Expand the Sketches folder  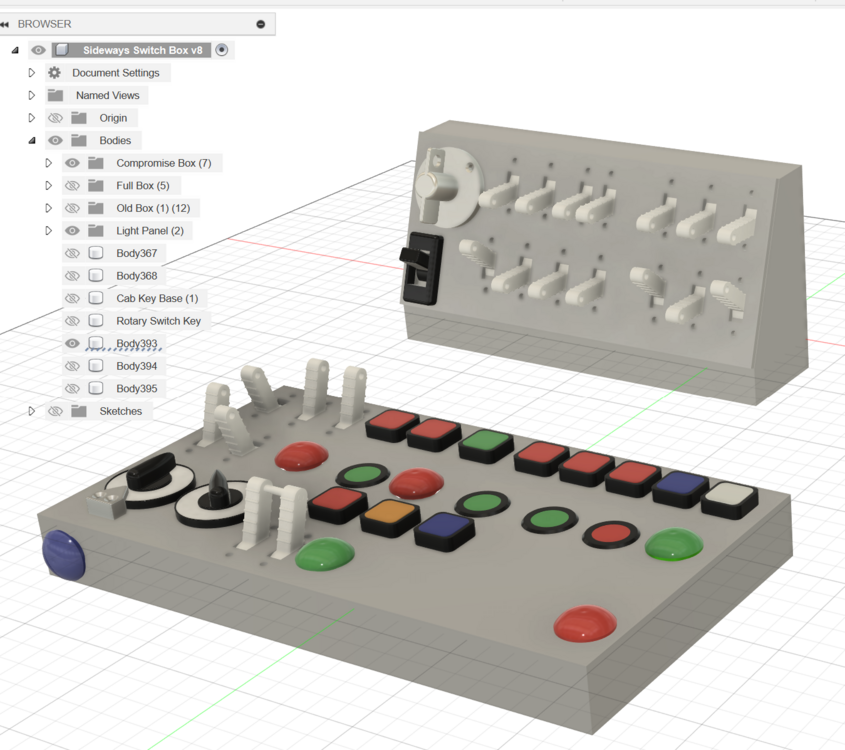coord(32,411)
